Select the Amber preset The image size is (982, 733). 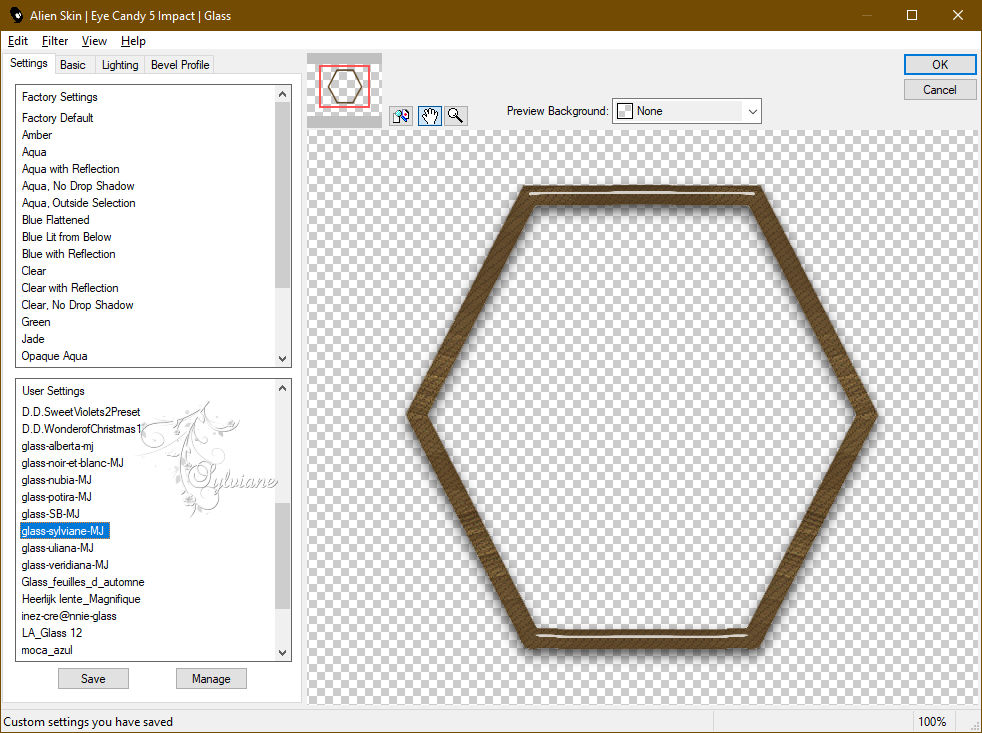(x=37, y=135)
